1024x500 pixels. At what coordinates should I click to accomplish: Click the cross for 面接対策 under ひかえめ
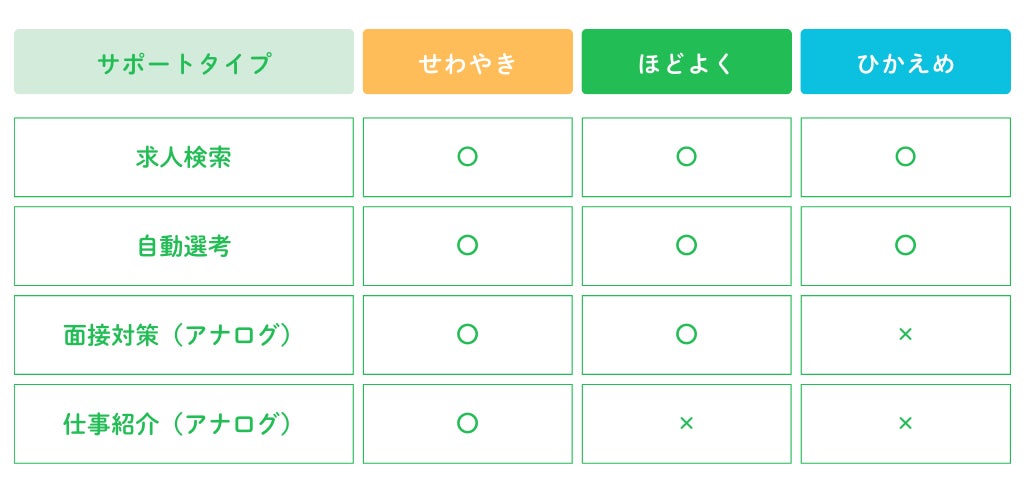coord(905,335)
